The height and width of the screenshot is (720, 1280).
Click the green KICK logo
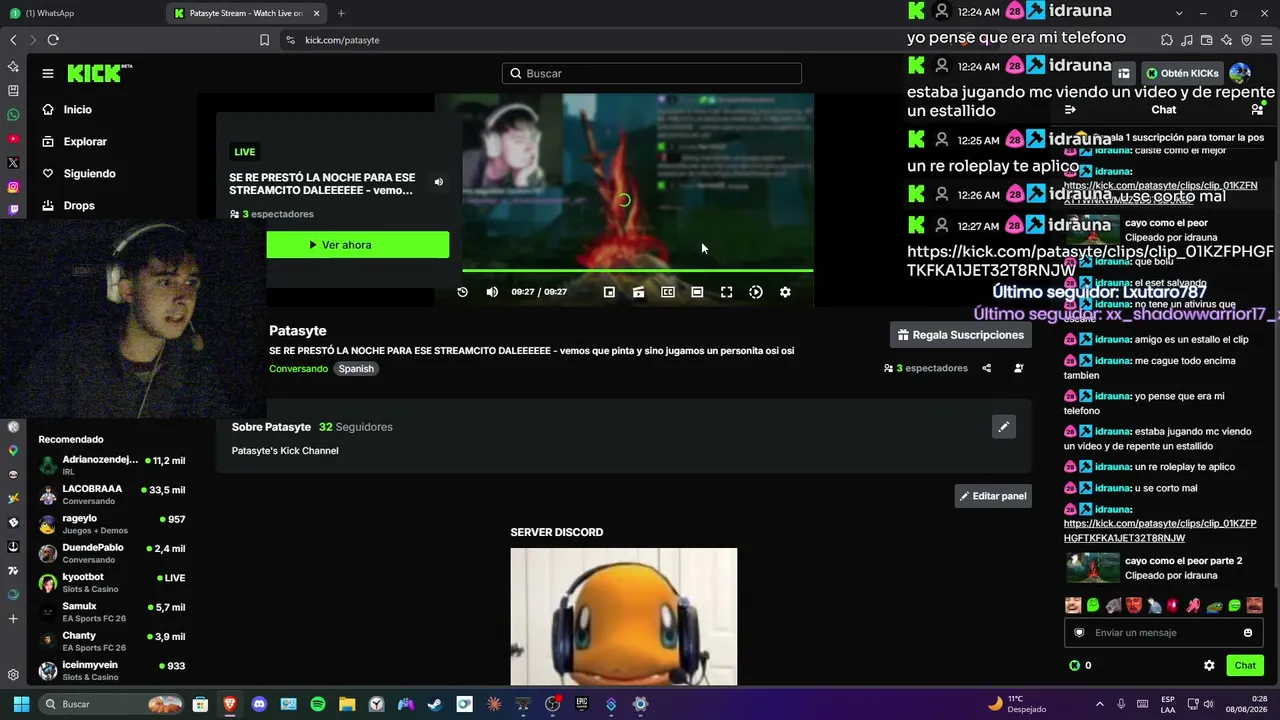[x=99, y=73]
